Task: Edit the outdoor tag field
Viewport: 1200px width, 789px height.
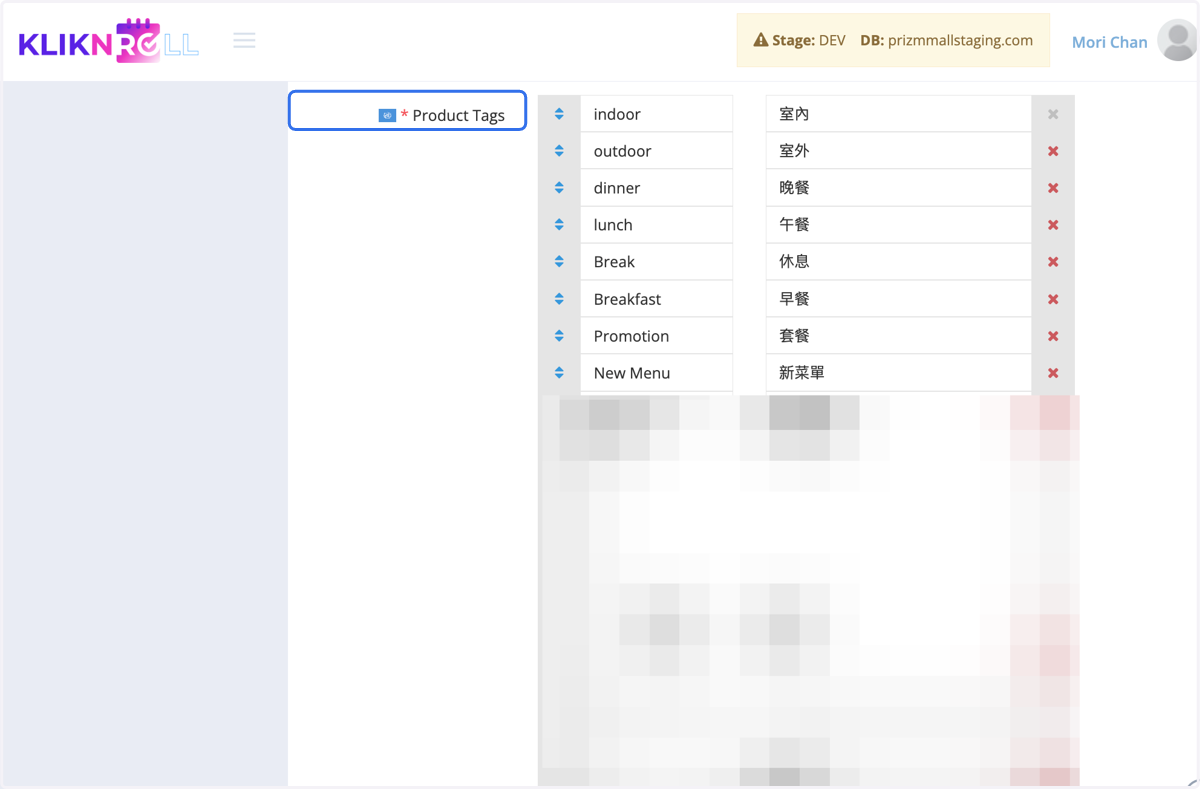Action: point(656,151)
